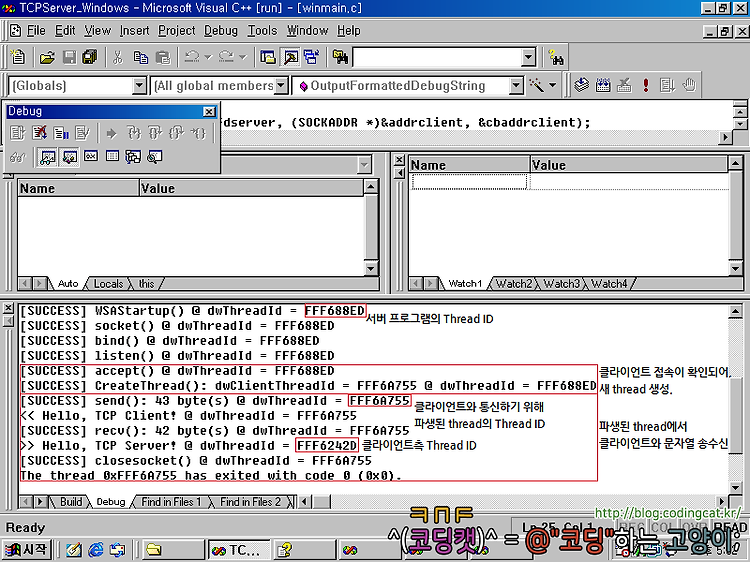Toggle the Output window button

(290, 58)
